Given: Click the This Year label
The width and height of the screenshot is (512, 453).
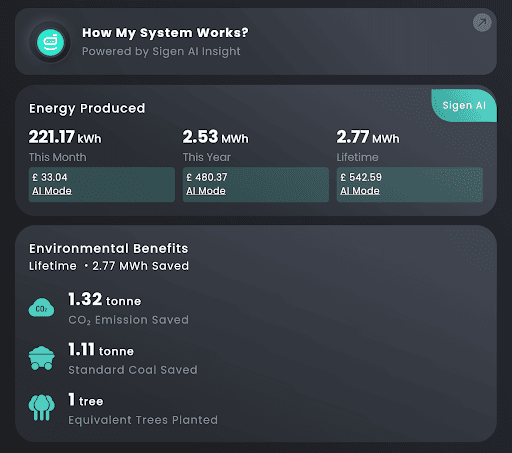Looking at the screenshot, I should [207, 157].
